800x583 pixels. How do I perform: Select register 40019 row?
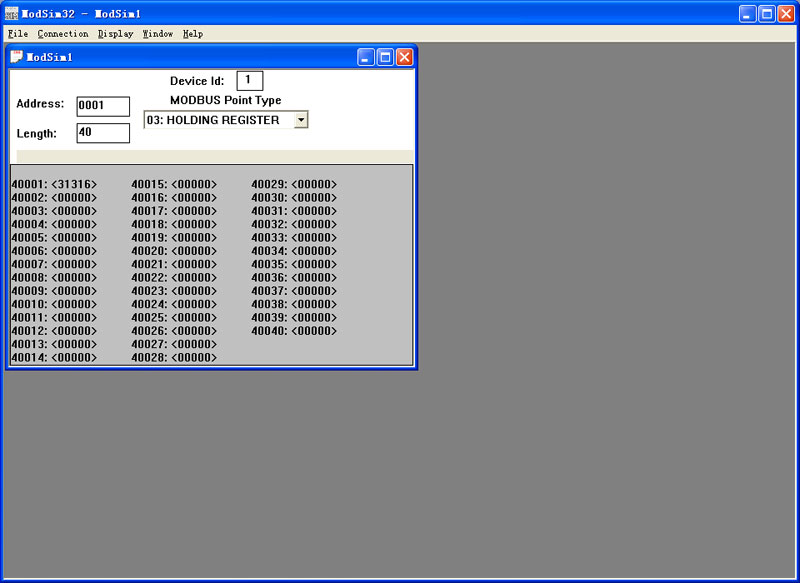174,237
